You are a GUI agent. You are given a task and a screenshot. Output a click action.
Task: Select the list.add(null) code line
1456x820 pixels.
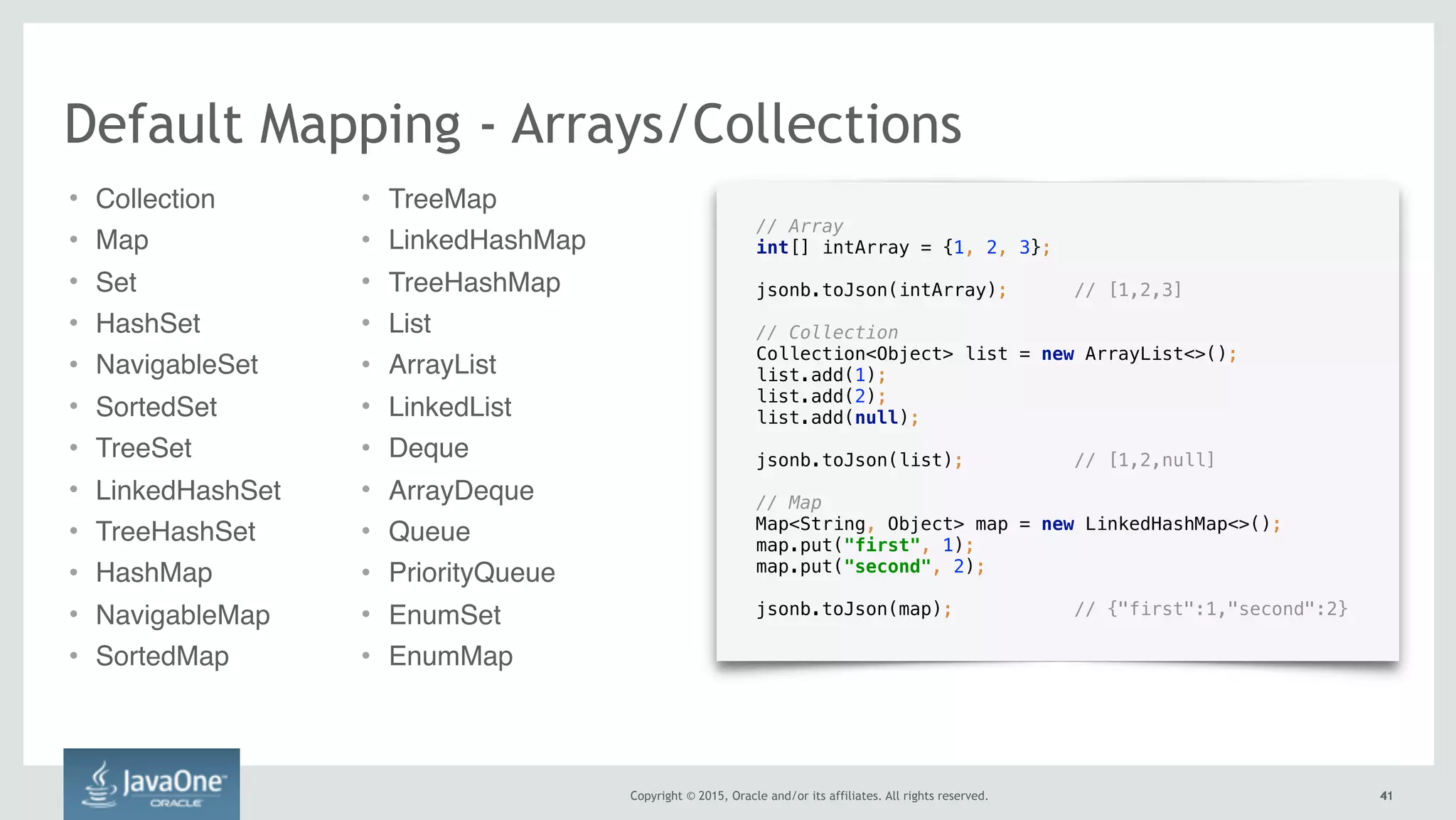[x=837, y=417]
